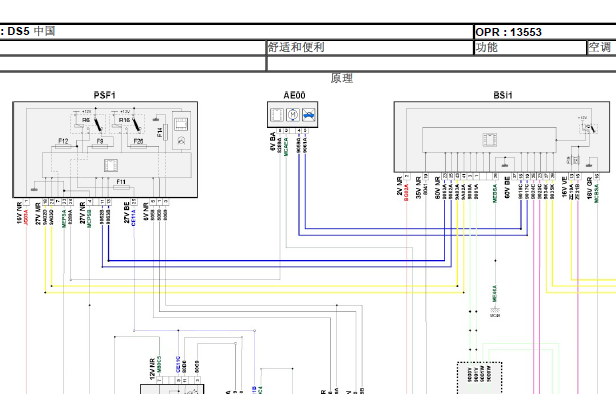The width and height of the screenshot is (616, 394).
Task: Click the 16V NR connector label under PSF1
Action: (19, 213)
